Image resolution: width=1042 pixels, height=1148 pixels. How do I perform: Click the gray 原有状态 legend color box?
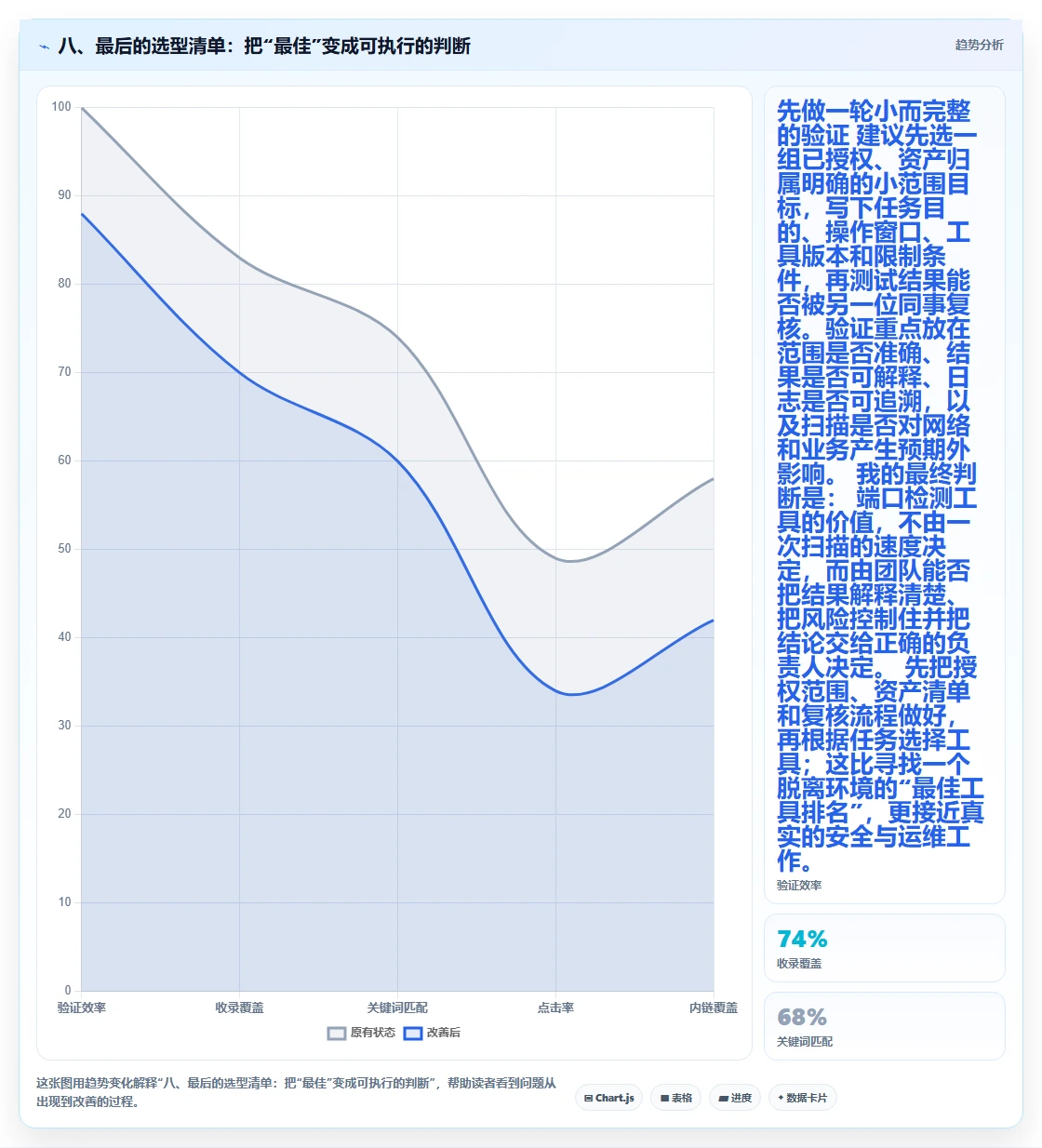[337, 1034]
